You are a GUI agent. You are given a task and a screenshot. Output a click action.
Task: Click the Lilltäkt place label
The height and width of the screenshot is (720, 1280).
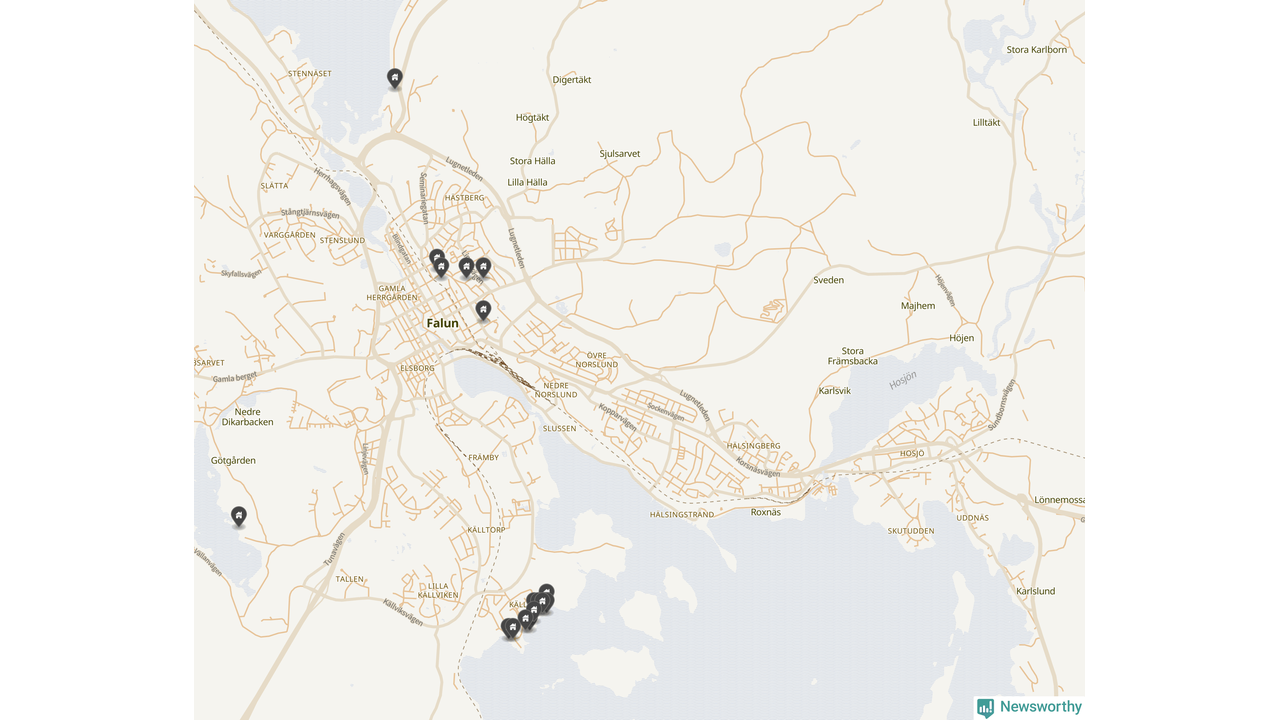[x=986, y=122]
